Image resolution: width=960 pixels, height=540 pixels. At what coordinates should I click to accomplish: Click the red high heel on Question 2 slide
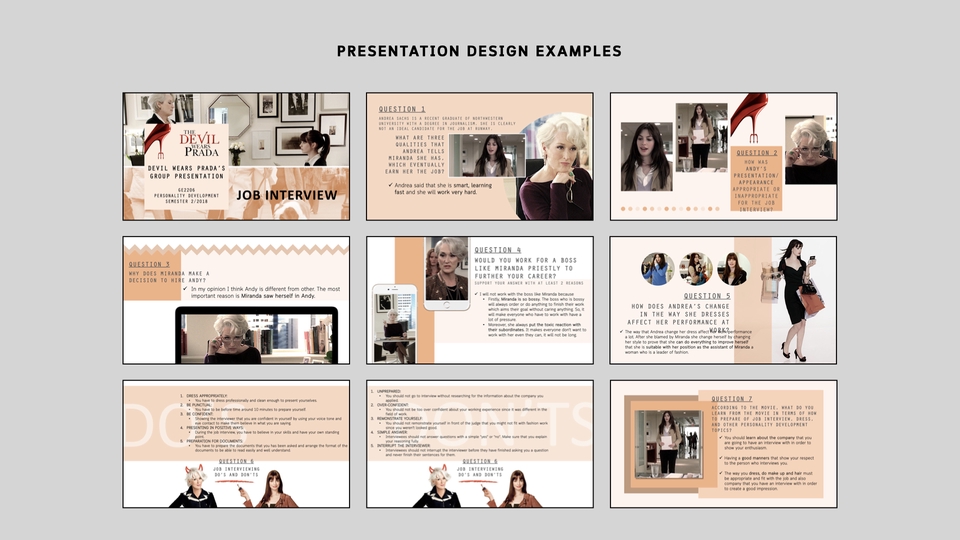click(x=748, y=116)
